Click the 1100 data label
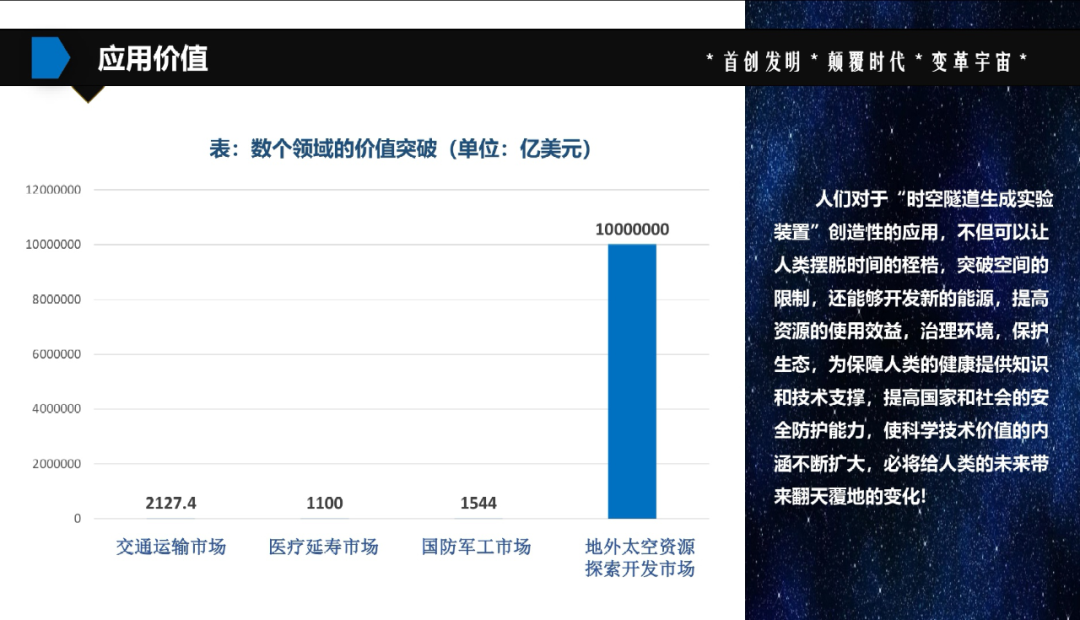 324,503
